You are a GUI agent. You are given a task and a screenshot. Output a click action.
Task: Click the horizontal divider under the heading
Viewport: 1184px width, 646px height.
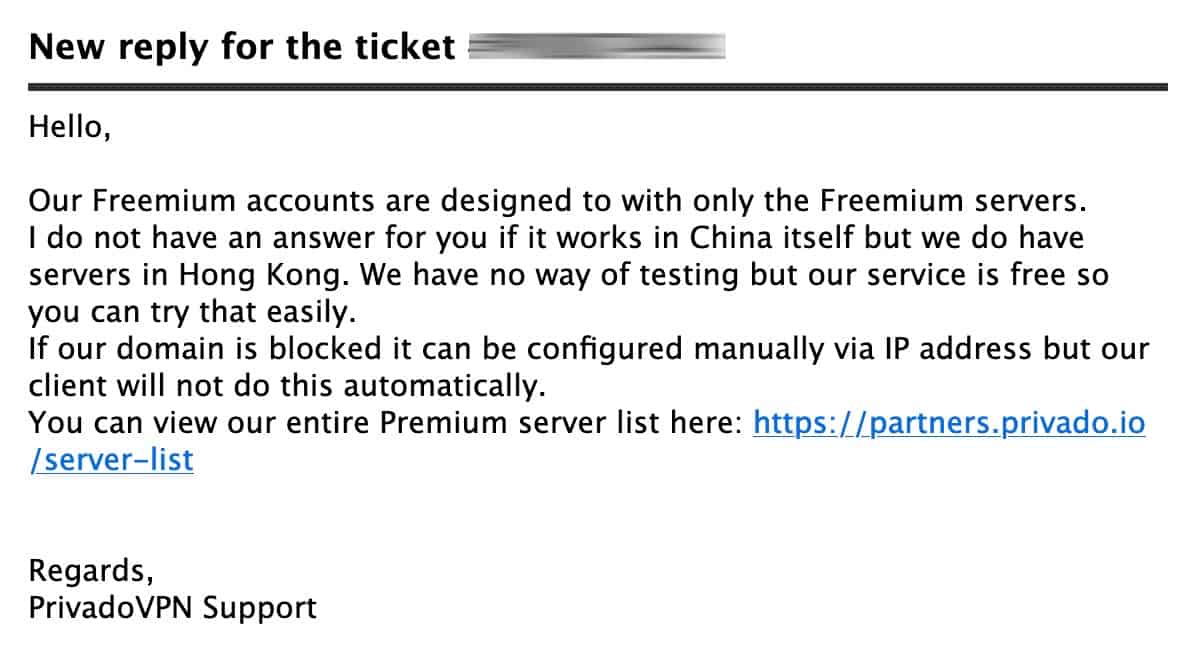point(598,88)
